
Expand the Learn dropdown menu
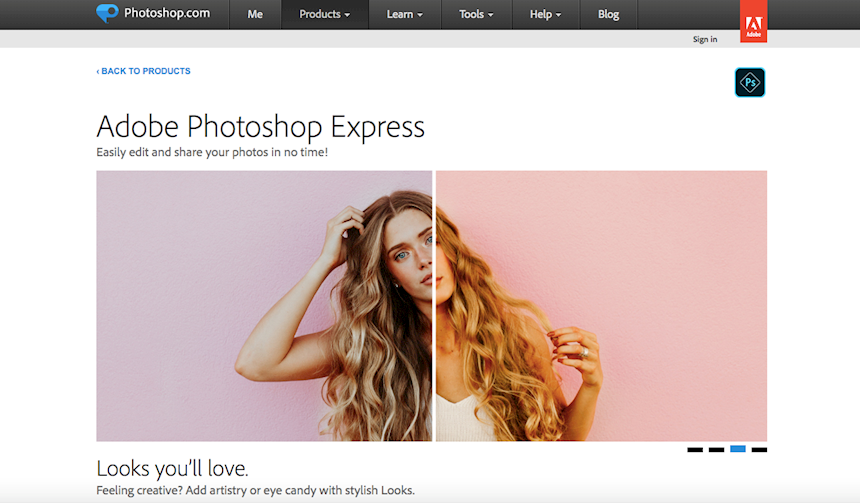tap(405, 14)
